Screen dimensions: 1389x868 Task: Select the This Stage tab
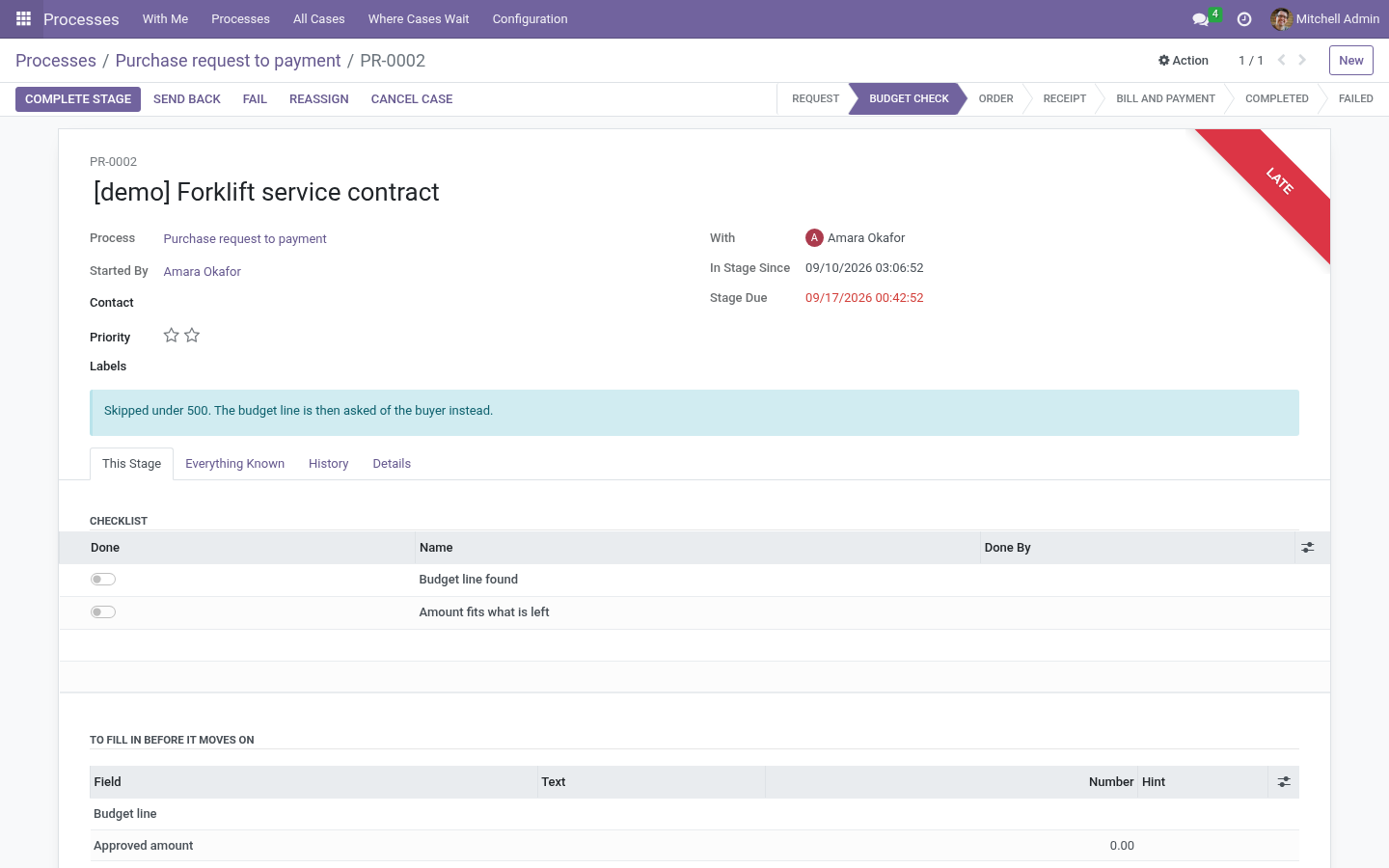pyautogui.click(x=132, y=464)
